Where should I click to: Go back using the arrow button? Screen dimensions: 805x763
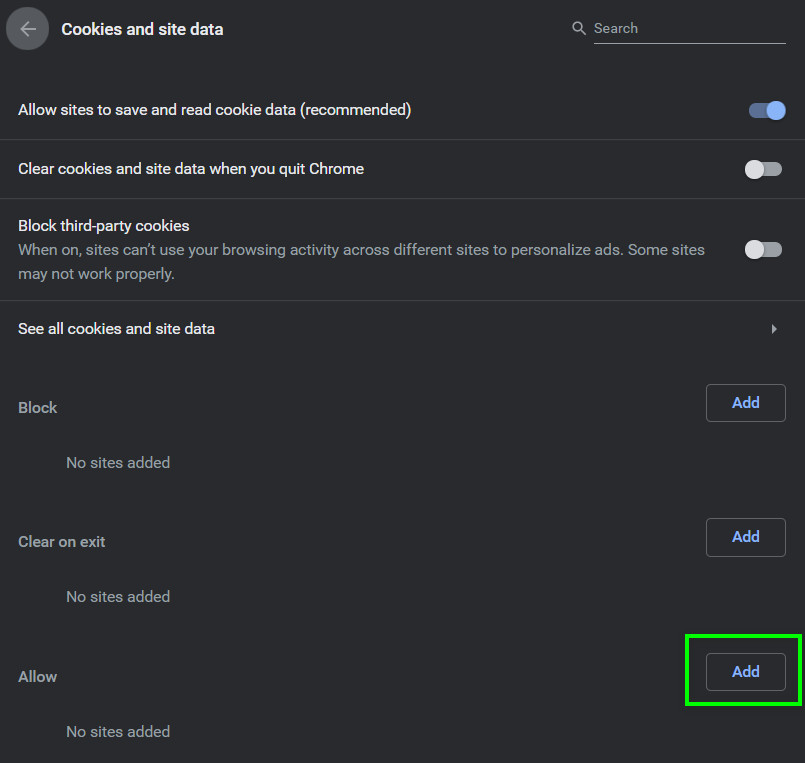tap(28, 29)
